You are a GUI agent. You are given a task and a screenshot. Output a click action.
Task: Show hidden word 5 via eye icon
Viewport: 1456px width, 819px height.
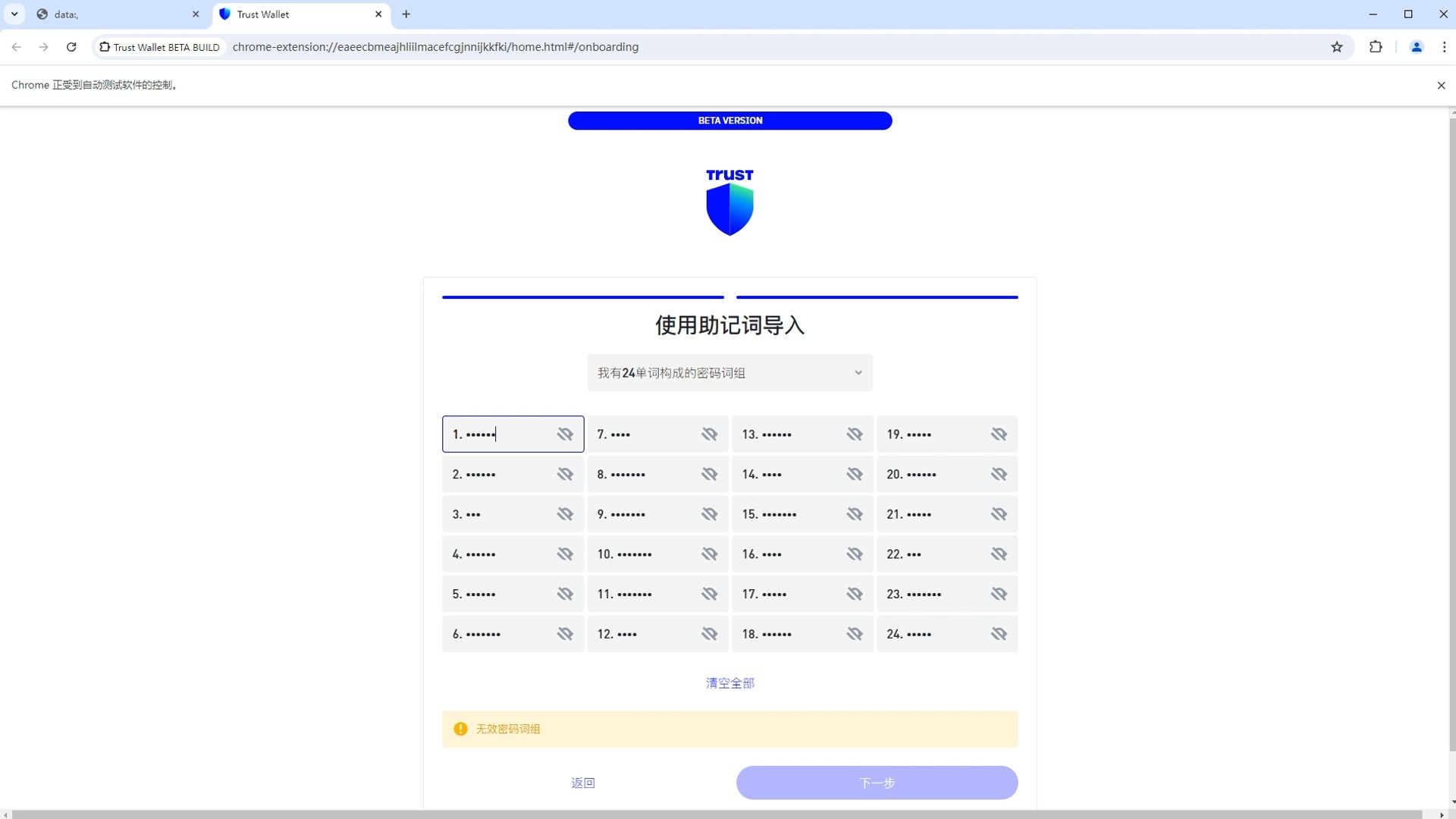click(565, 594)
